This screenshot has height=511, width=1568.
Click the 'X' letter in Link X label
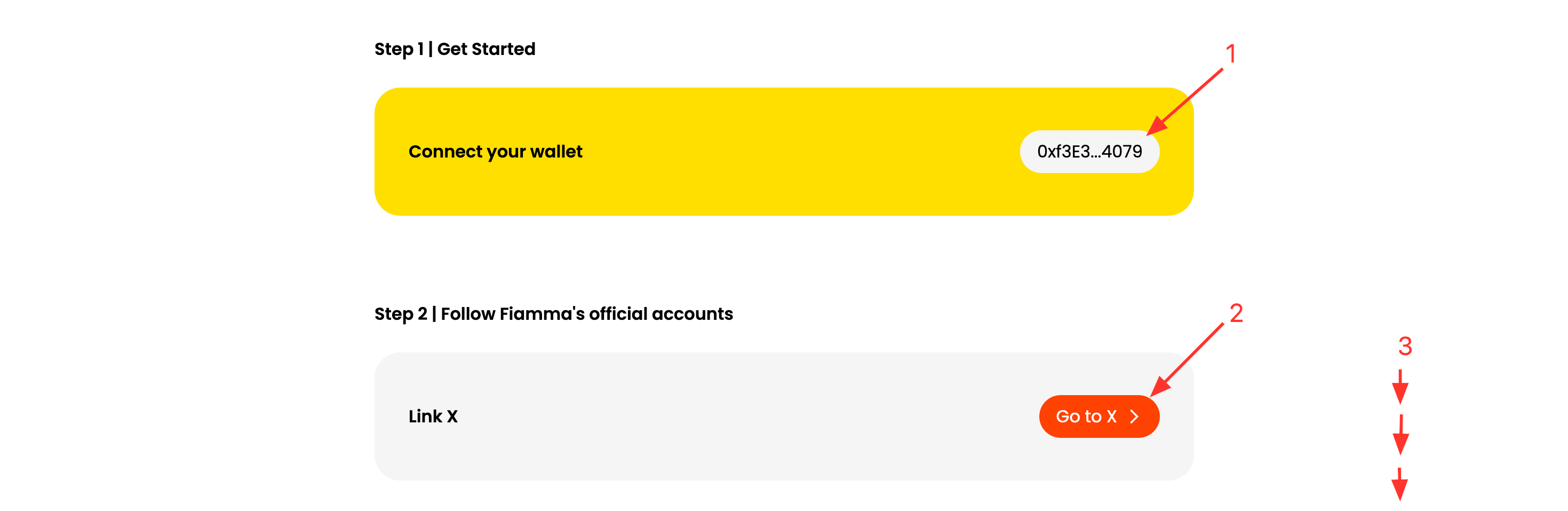click(x=452, y=416)
